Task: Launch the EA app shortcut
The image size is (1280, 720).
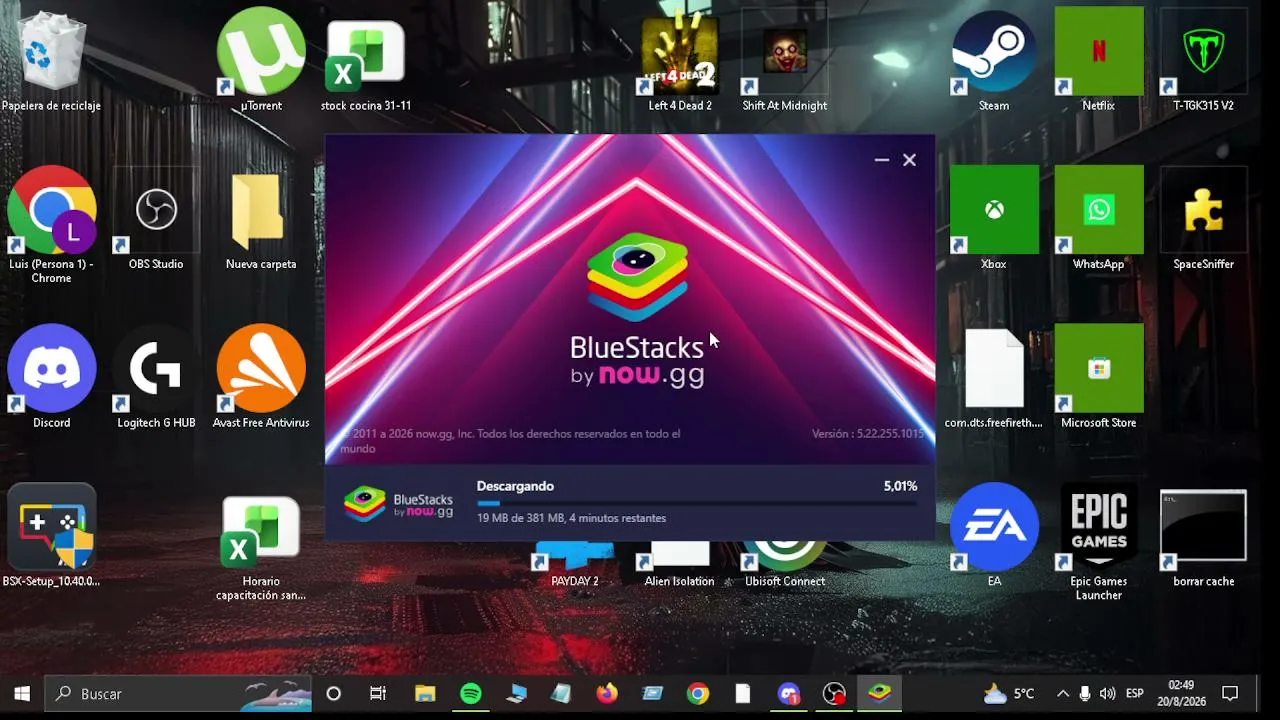Action: [x=994, y=536]
